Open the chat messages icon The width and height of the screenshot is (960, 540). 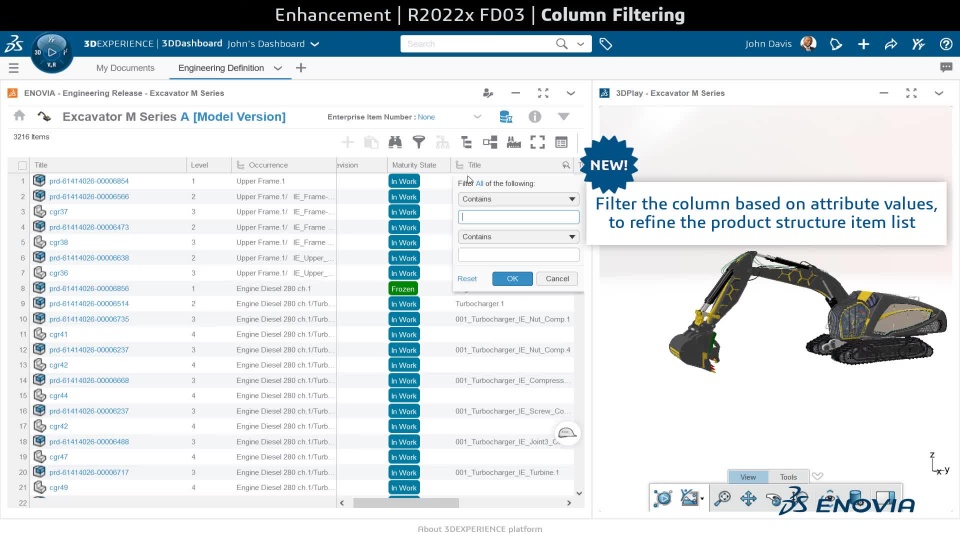[x=946, y=67]
